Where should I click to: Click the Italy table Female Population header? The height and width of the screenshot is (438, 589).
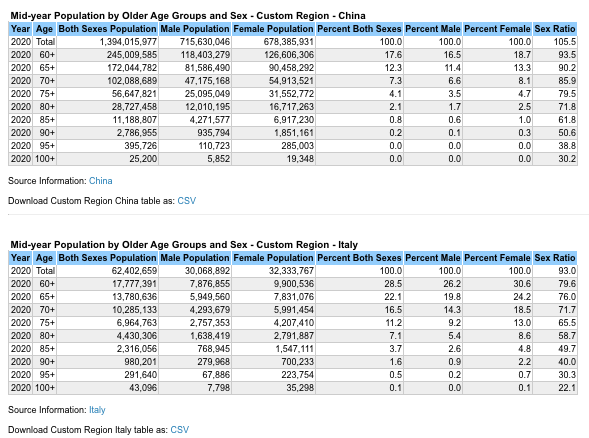coord(273,258)
